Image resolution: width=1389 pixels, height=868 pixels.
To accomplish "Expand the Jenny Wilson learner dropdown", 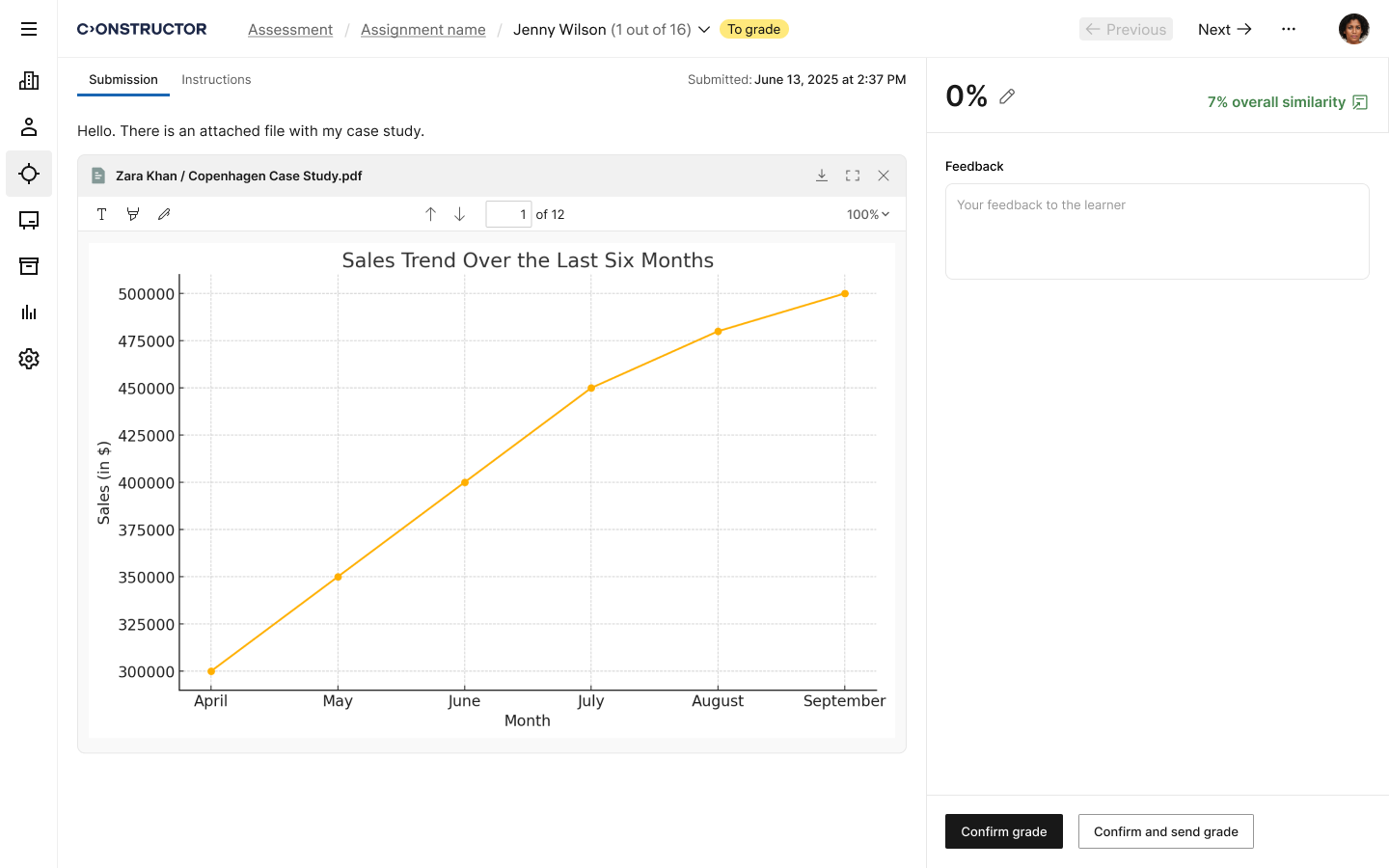I will point(704,30).
